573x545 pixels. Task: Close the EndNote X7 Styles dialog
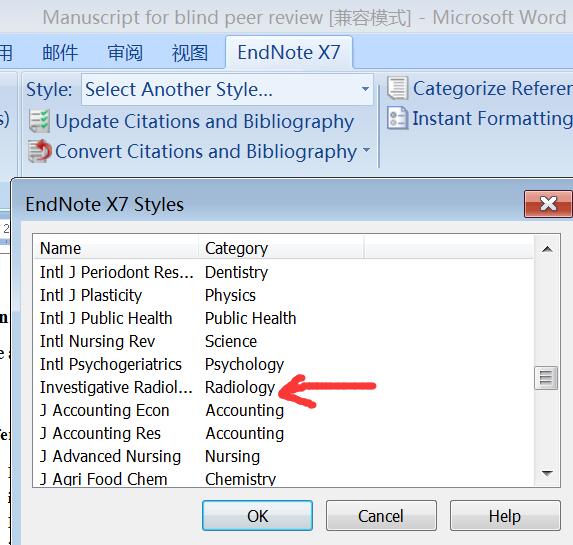click(548, 204)
